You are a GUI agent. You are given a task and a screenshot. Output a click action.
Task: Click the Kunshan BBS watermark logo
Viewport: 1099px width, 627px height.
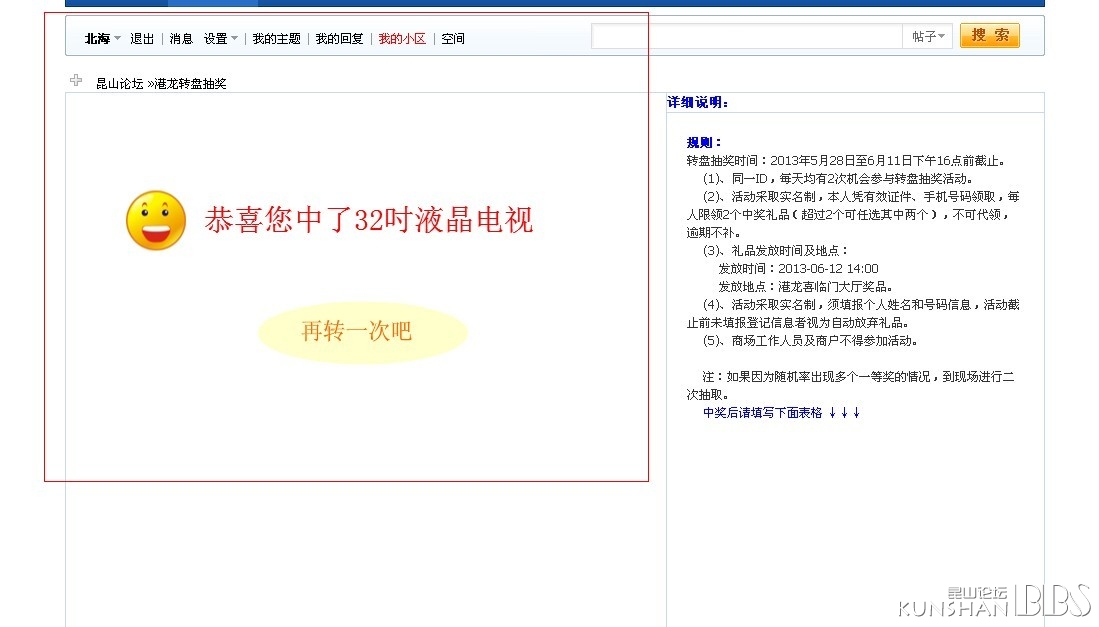(x=993, y=600)
